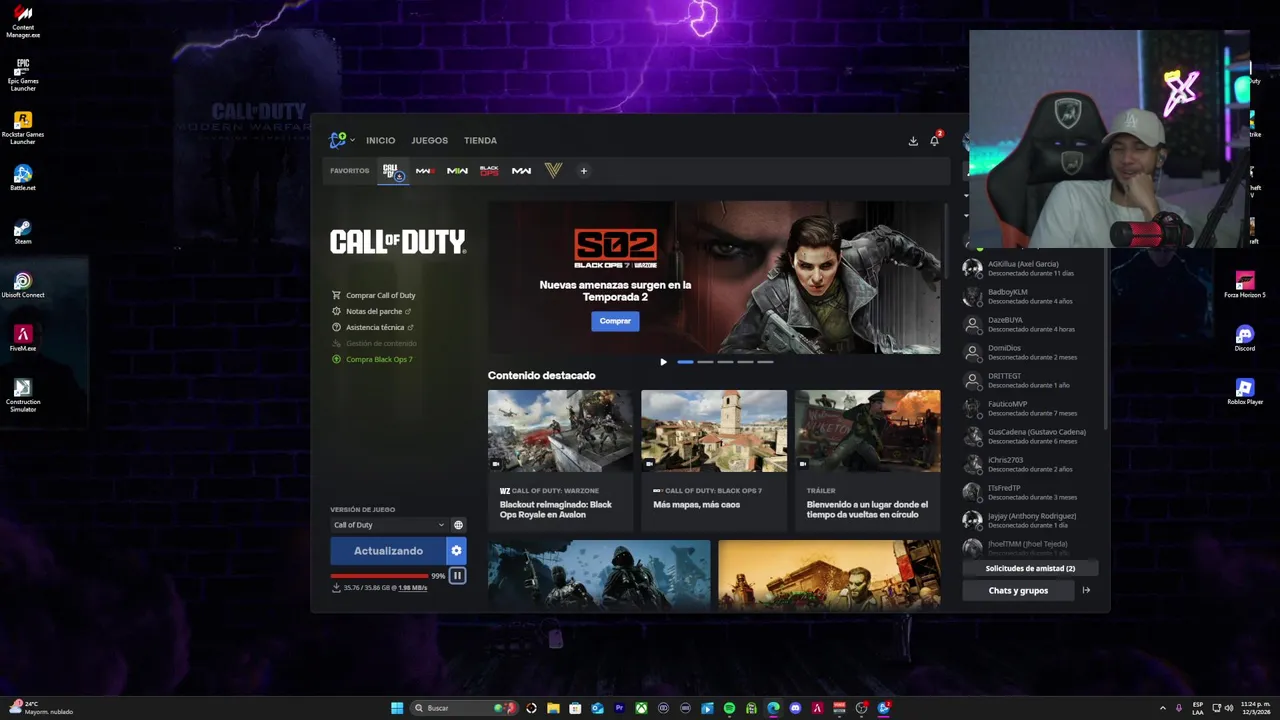This screenshot has height=720, width=1280.
Task: Select the MWII favorite icon
Action: coord(425,171)
